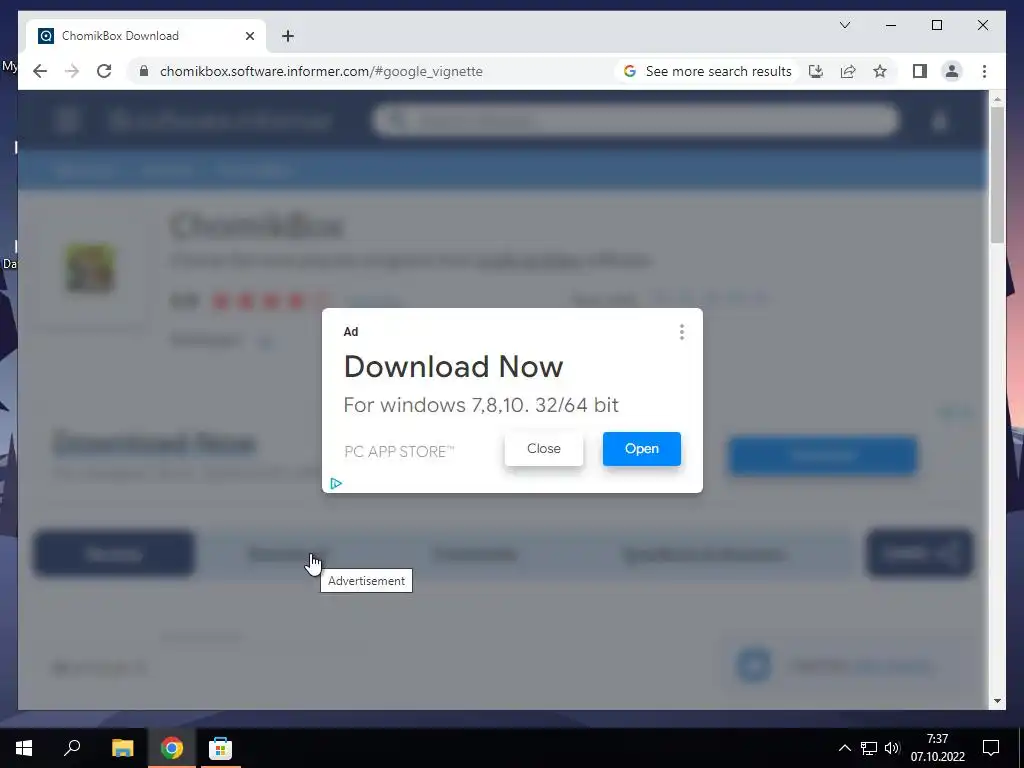Screen dimensions: 1024x768
Task: Select the ChomikBox Download tab
Action: click(146, 36)
